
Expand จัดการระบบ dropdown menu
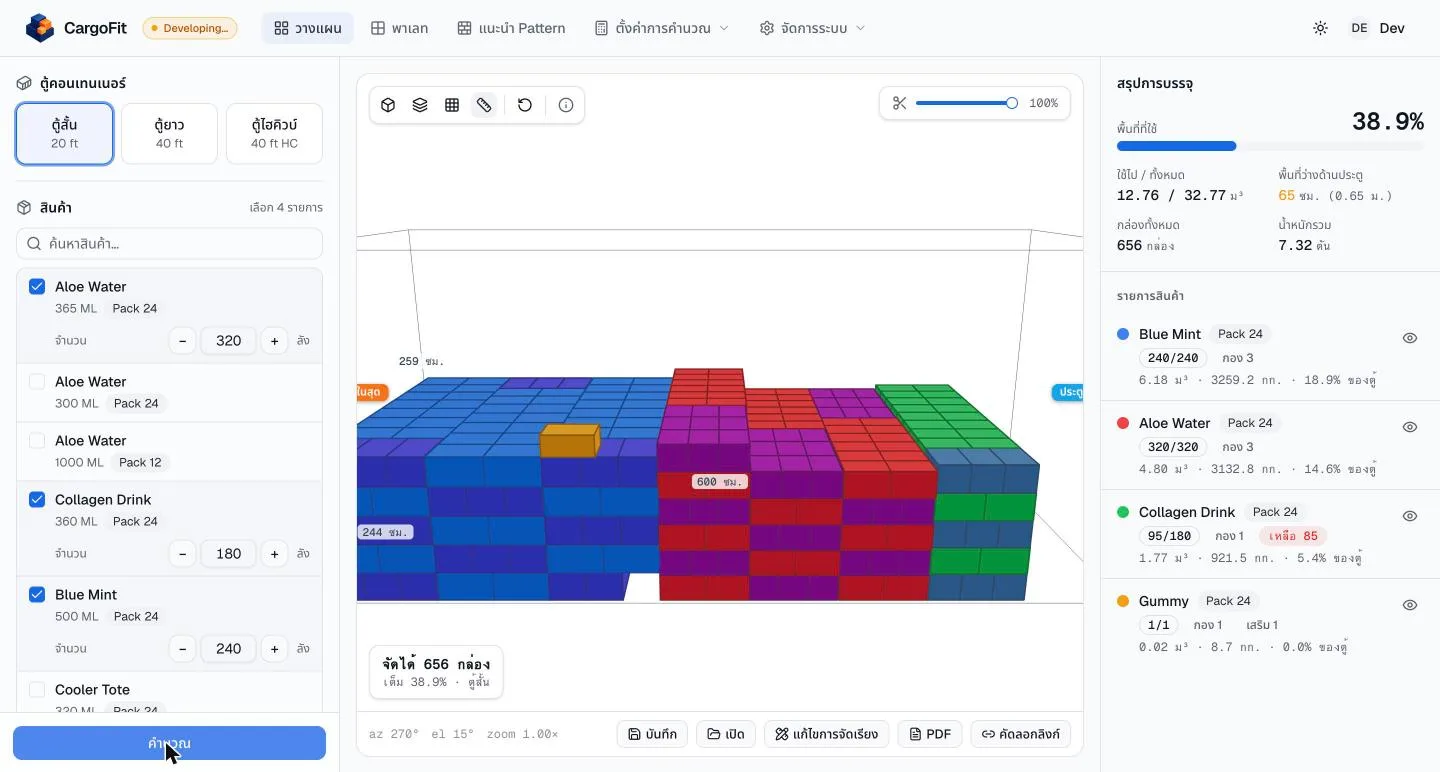[x=812, y=28]
